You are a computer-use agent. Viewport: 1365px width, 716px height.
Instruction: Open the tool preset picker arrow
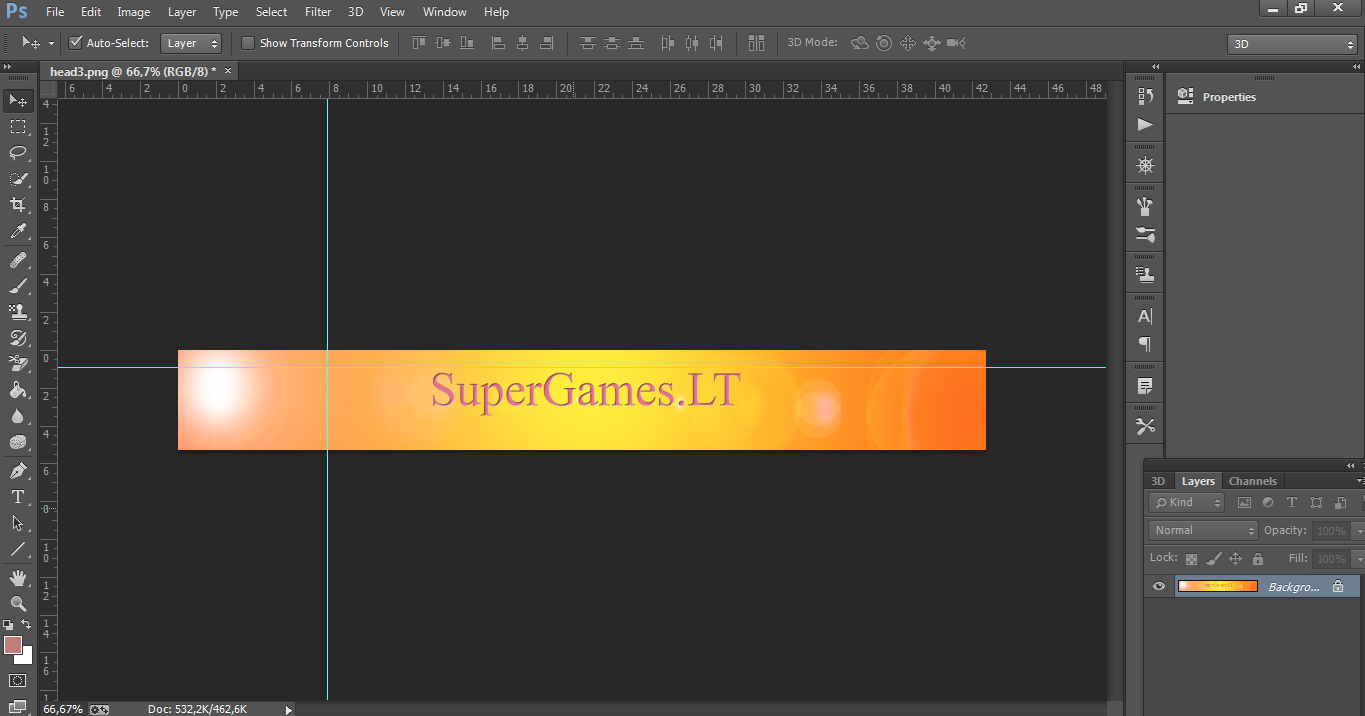[51, 43]
